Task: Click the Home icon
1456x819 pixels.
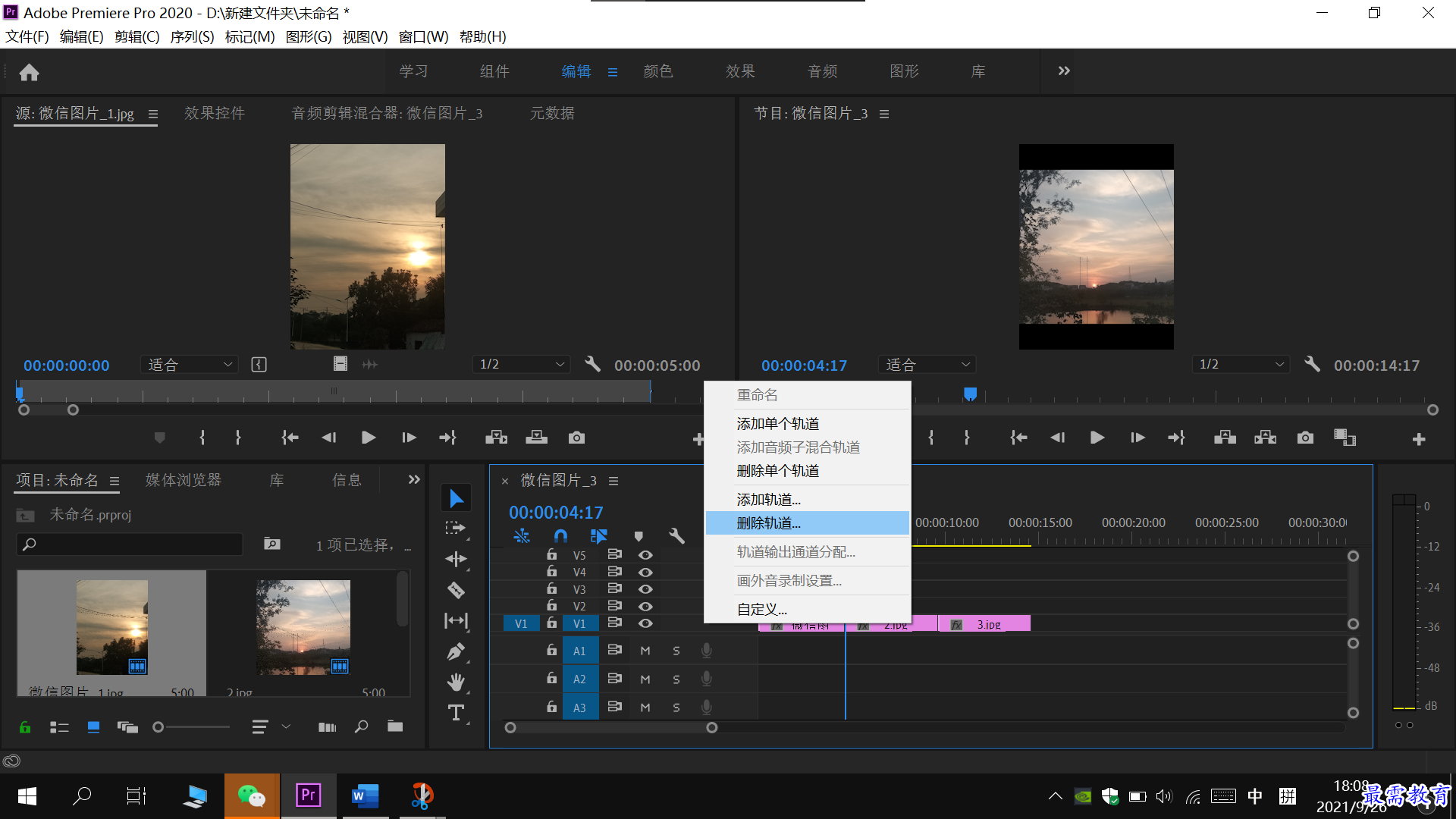Action: tap(29, 72)
